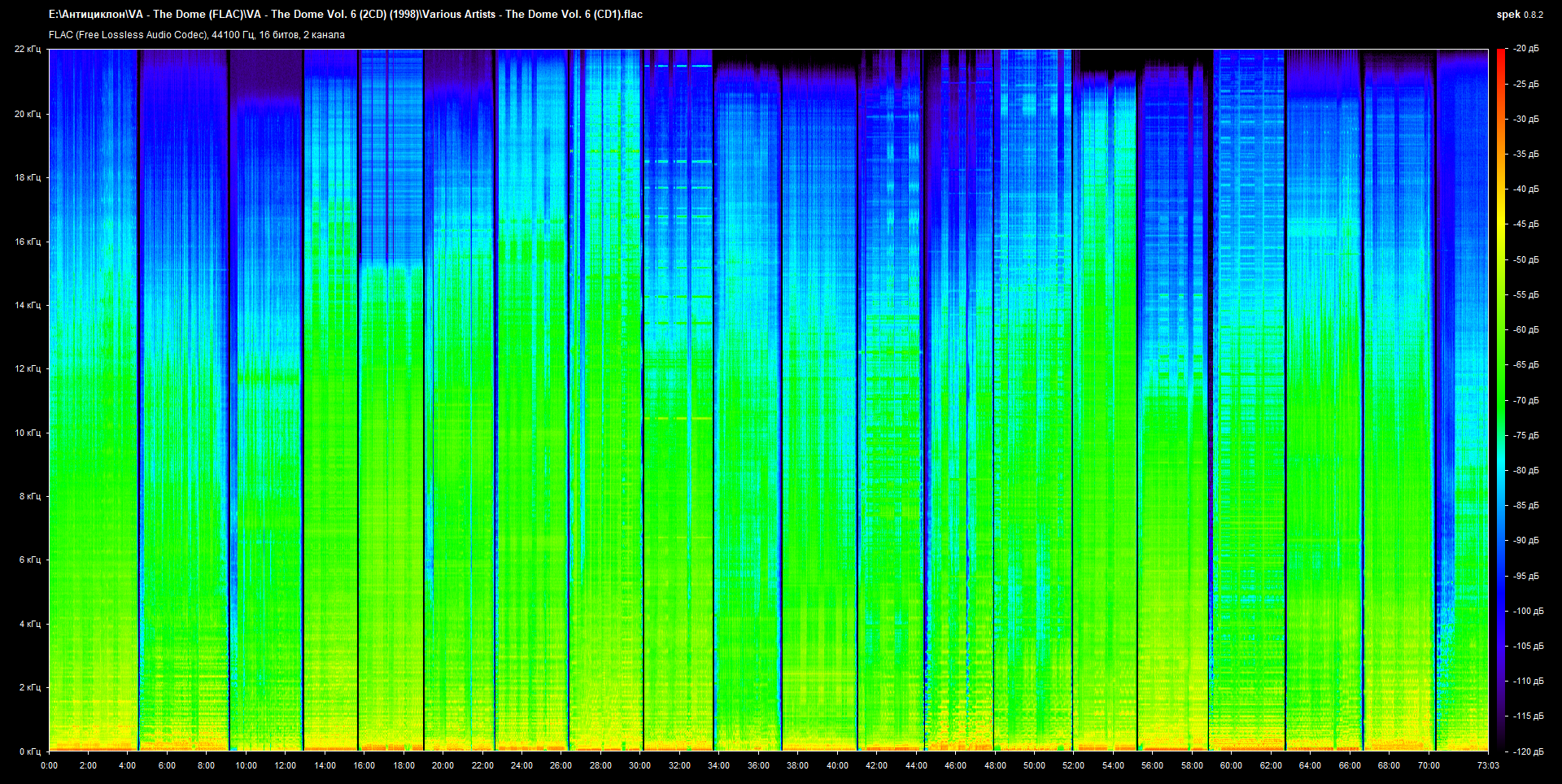The image size is (1562, 784).
Task: Click the 10 кГц frequency axis label
Action: tap(28, 433)
